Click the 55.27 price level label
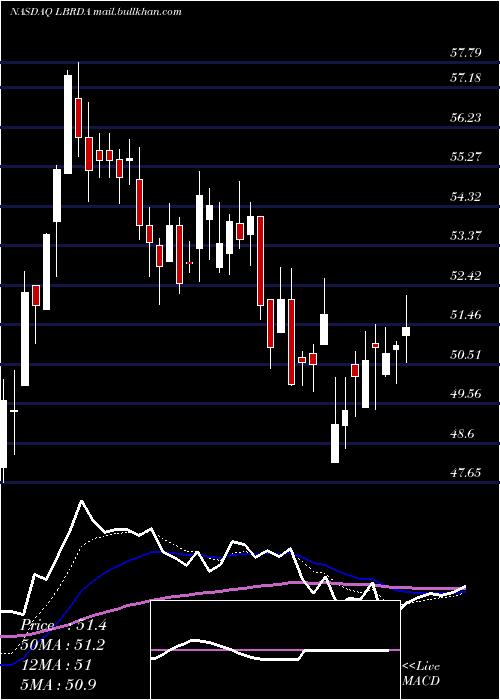500x700 pixels. pos(466,157)
